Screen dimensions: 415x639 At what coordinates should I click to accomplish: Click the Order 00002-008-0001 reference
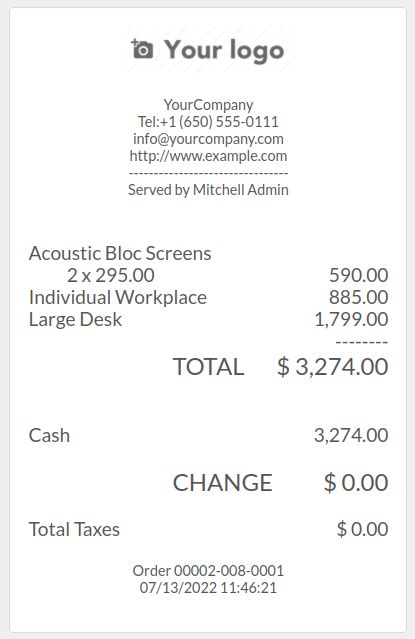click(208, 571)
